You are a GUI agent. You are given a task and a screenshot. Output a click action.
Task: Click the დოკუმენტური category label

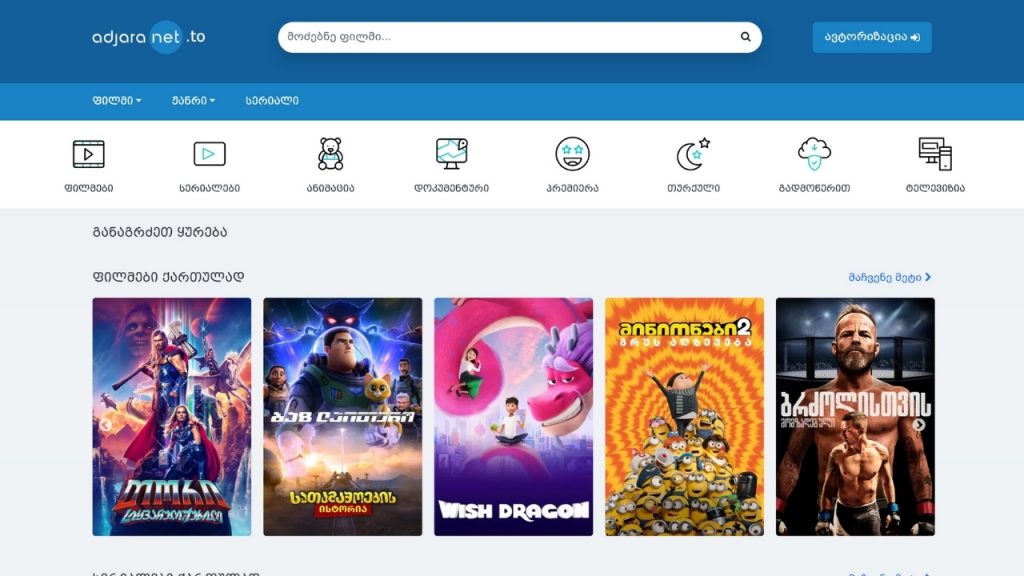[452, 188]
